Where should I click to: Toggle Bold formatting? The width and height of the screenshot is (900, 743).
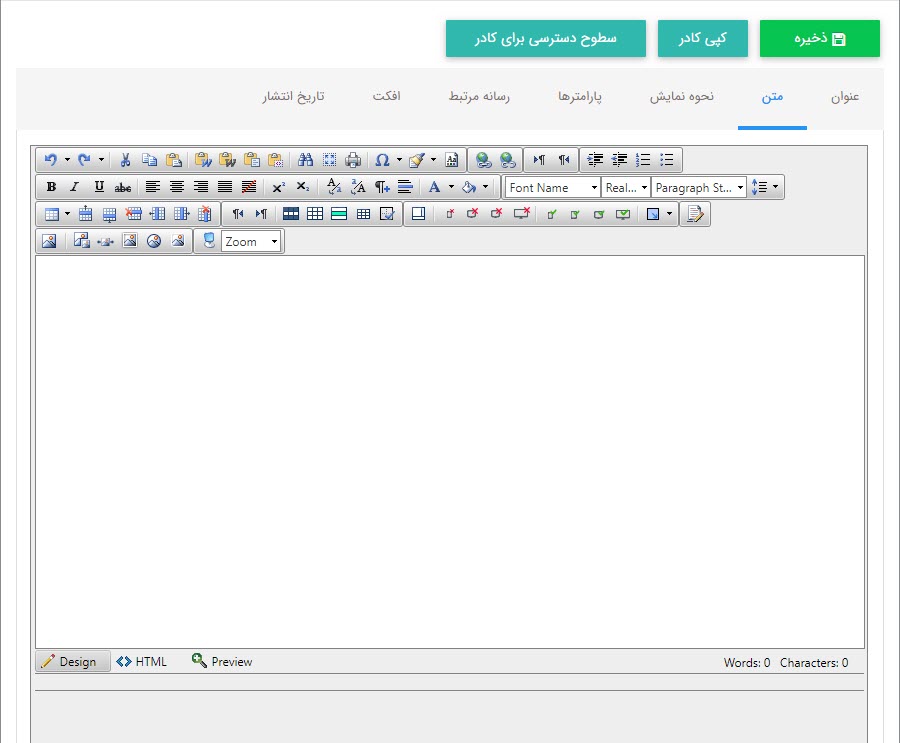click(x=51, y=187)
